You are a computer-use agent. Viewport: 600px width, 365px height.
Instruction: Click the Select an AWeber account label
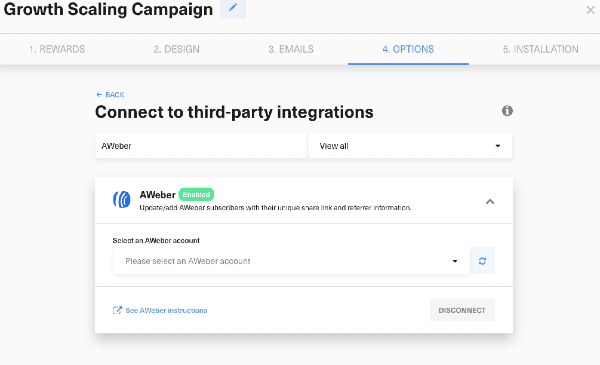point(156,241)
